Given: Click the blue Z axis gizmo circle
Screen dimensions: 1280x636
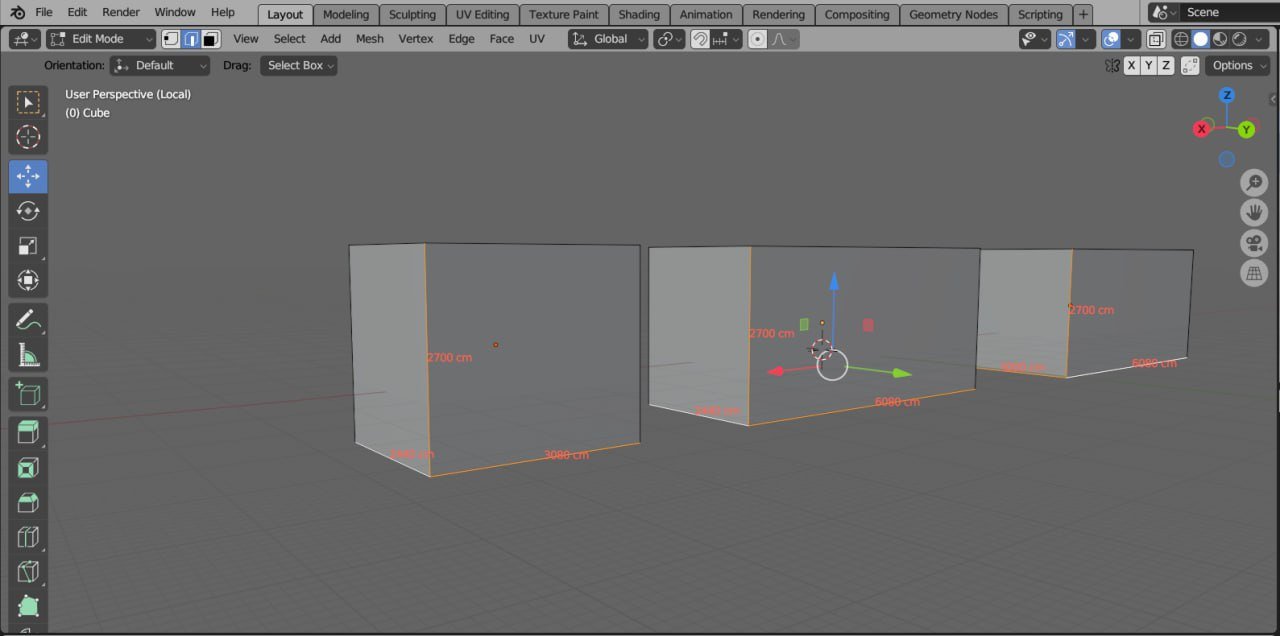Looking at the screenshot, I should [x=1227, y=95].
